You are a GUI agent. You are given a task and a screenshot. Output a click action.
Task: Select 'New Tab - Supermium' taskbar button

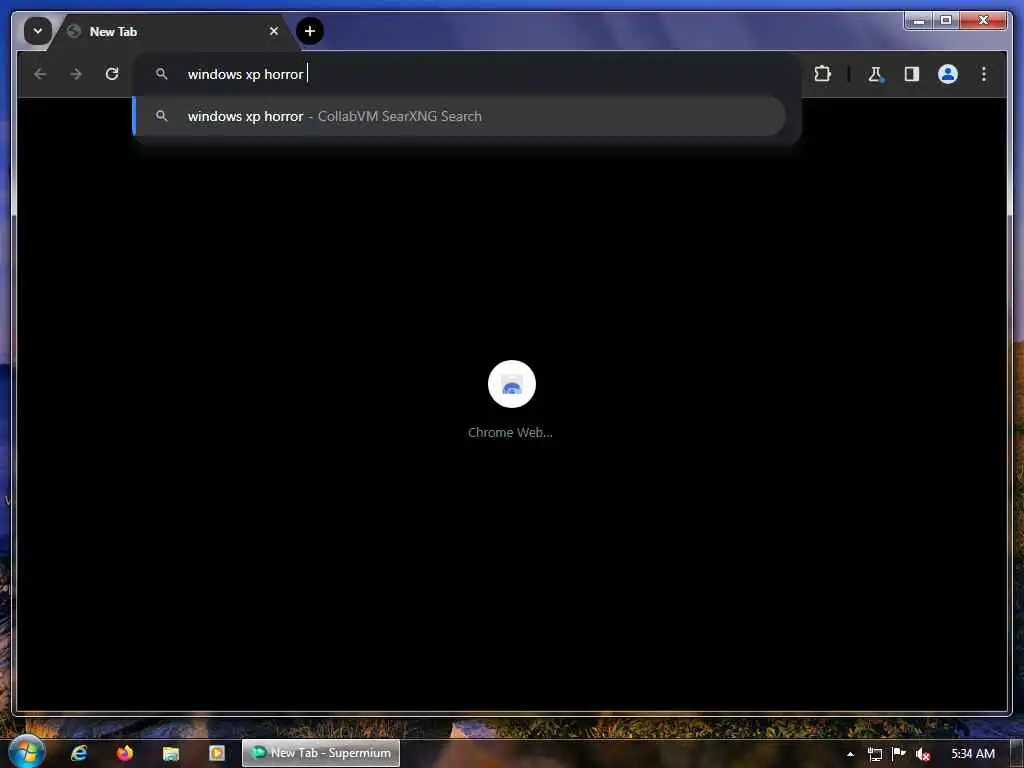321,753
